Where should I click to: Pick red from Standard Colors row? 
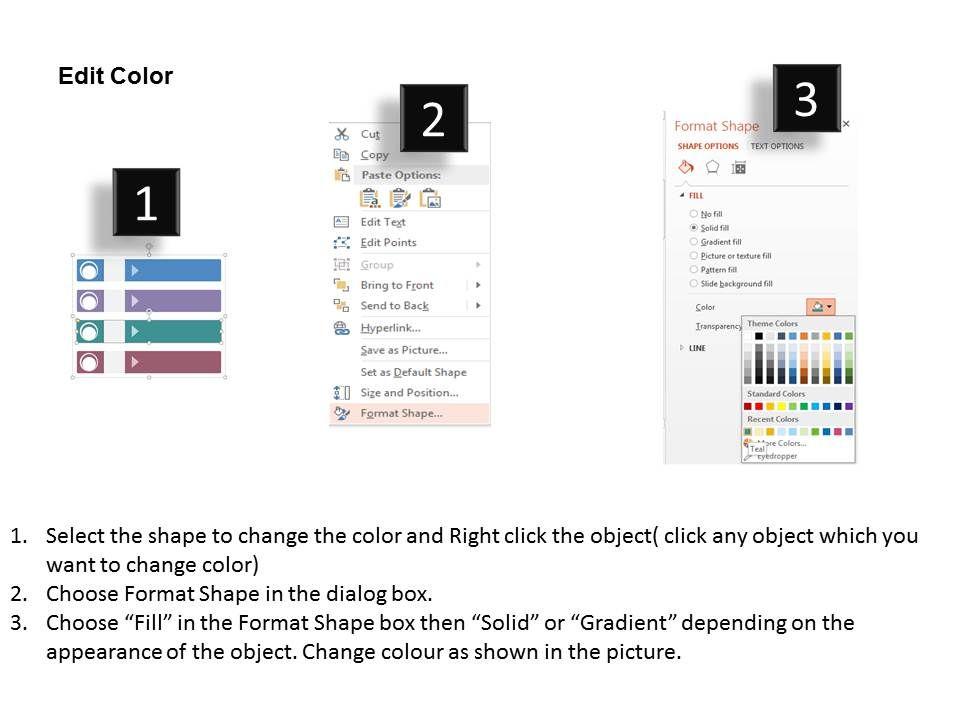point(759,406)
